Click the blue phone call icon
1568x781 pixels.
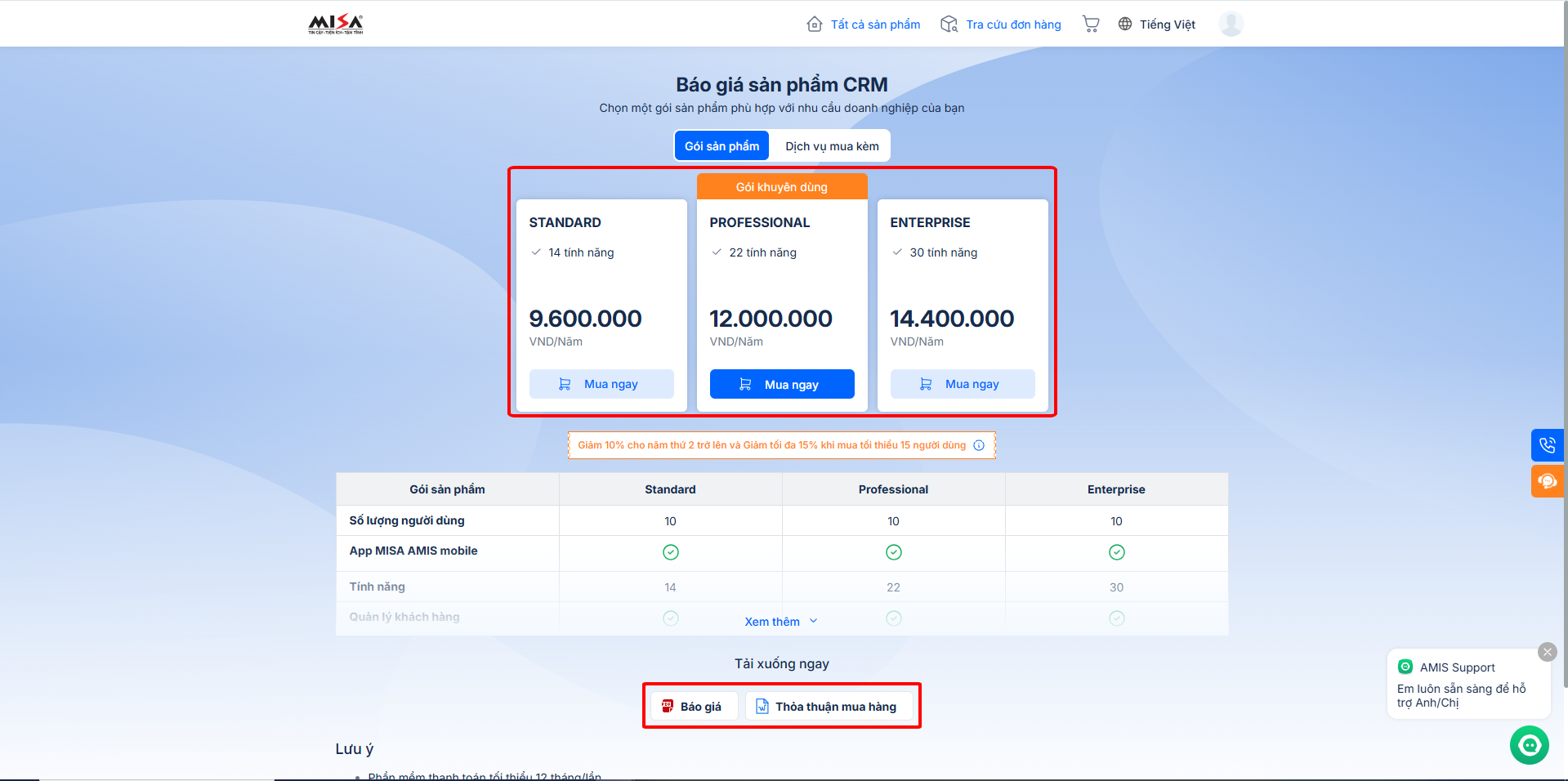point(1547,445)
